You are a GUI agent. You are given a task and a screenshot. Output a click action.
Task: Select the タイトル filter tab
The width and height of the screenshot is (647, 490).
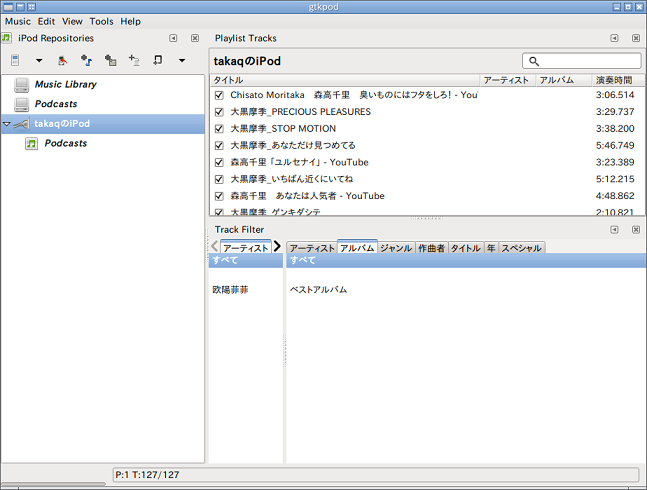(466, 248)
